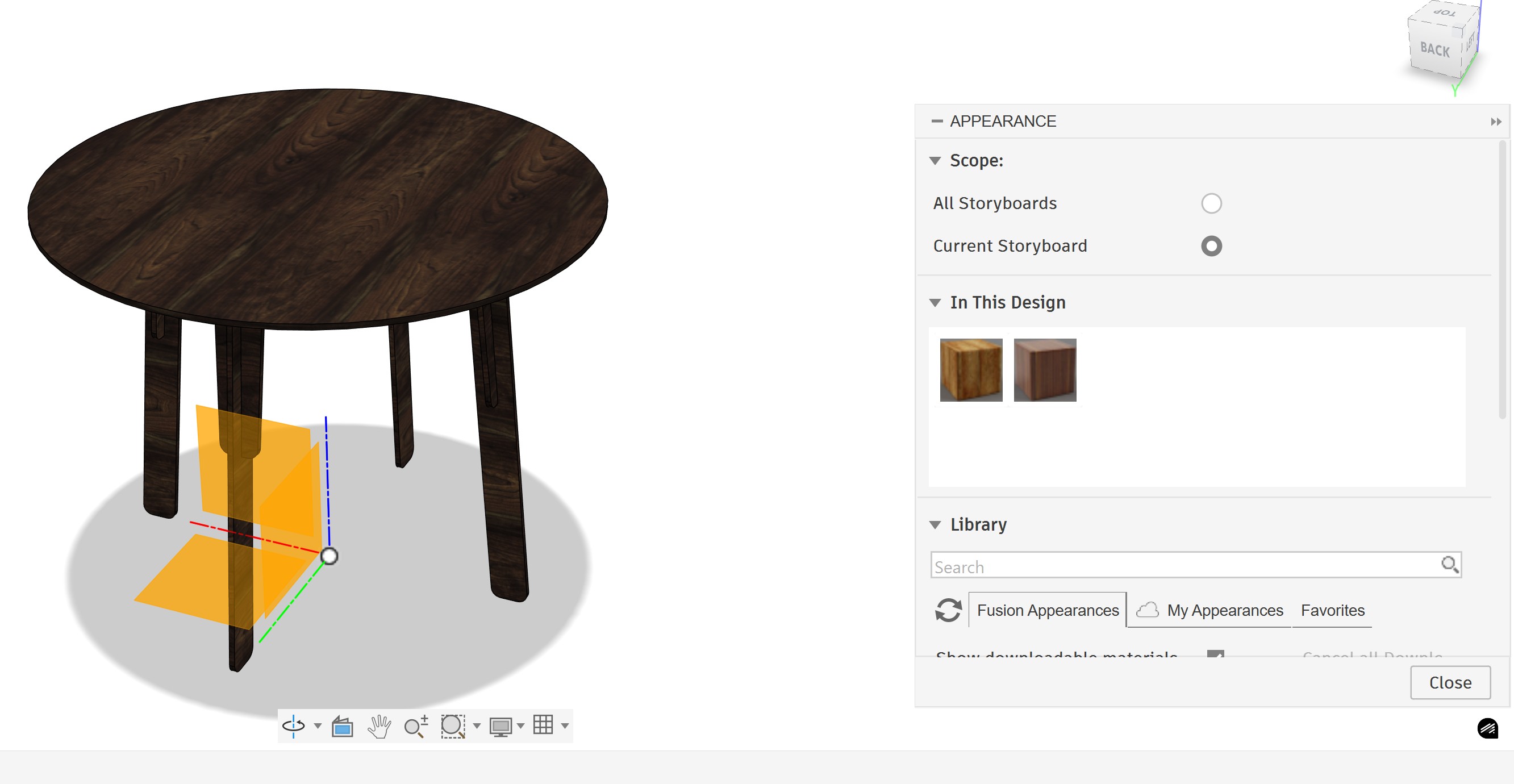Image resolution: width=1514 pixels, height=784 pixels.
Task: Open the Orbit tool dropdown arrow
Action: click(318, 726)
